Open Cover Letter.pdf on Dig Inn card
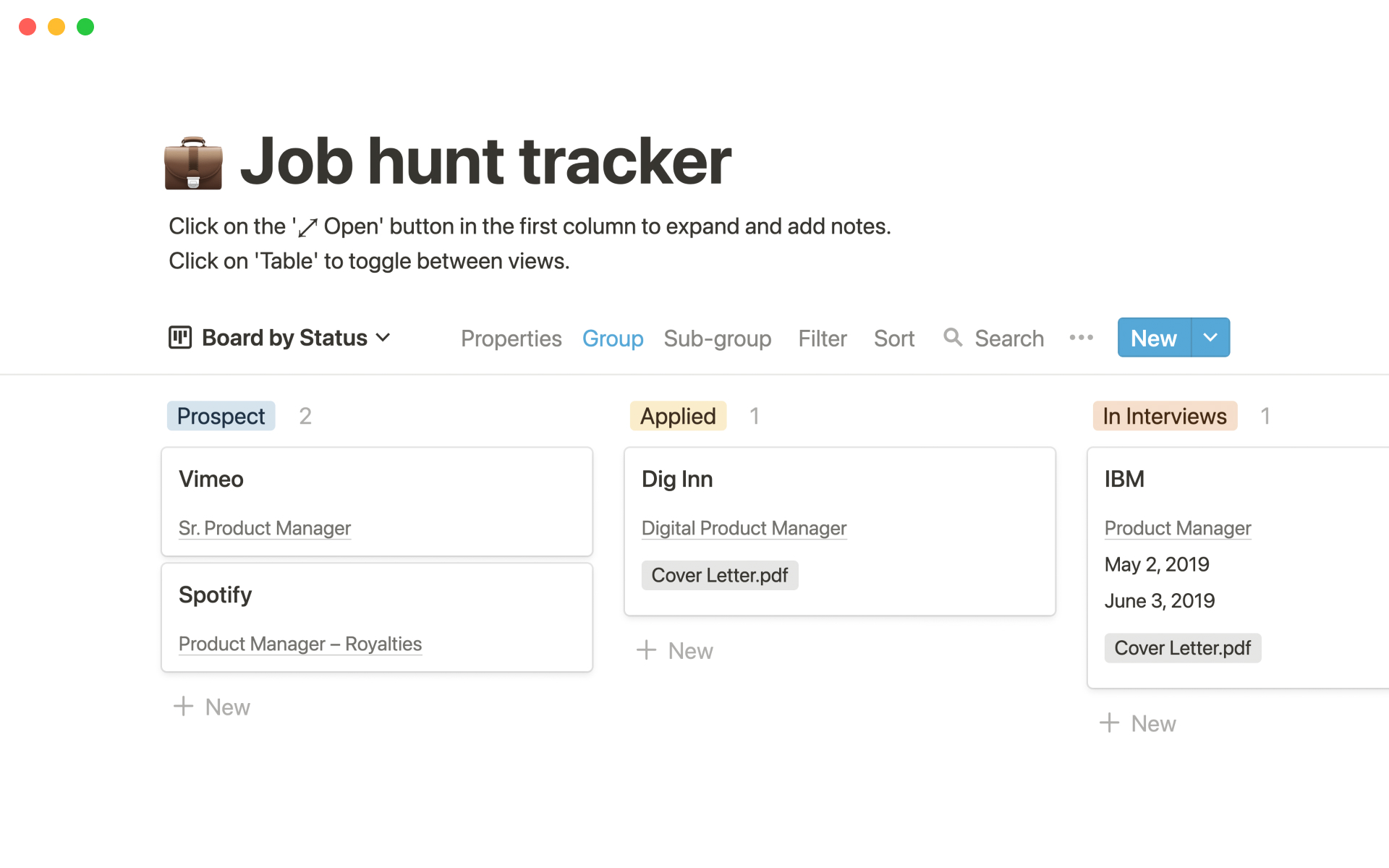The image size is (1389, 868). click(x=719, y=575)
